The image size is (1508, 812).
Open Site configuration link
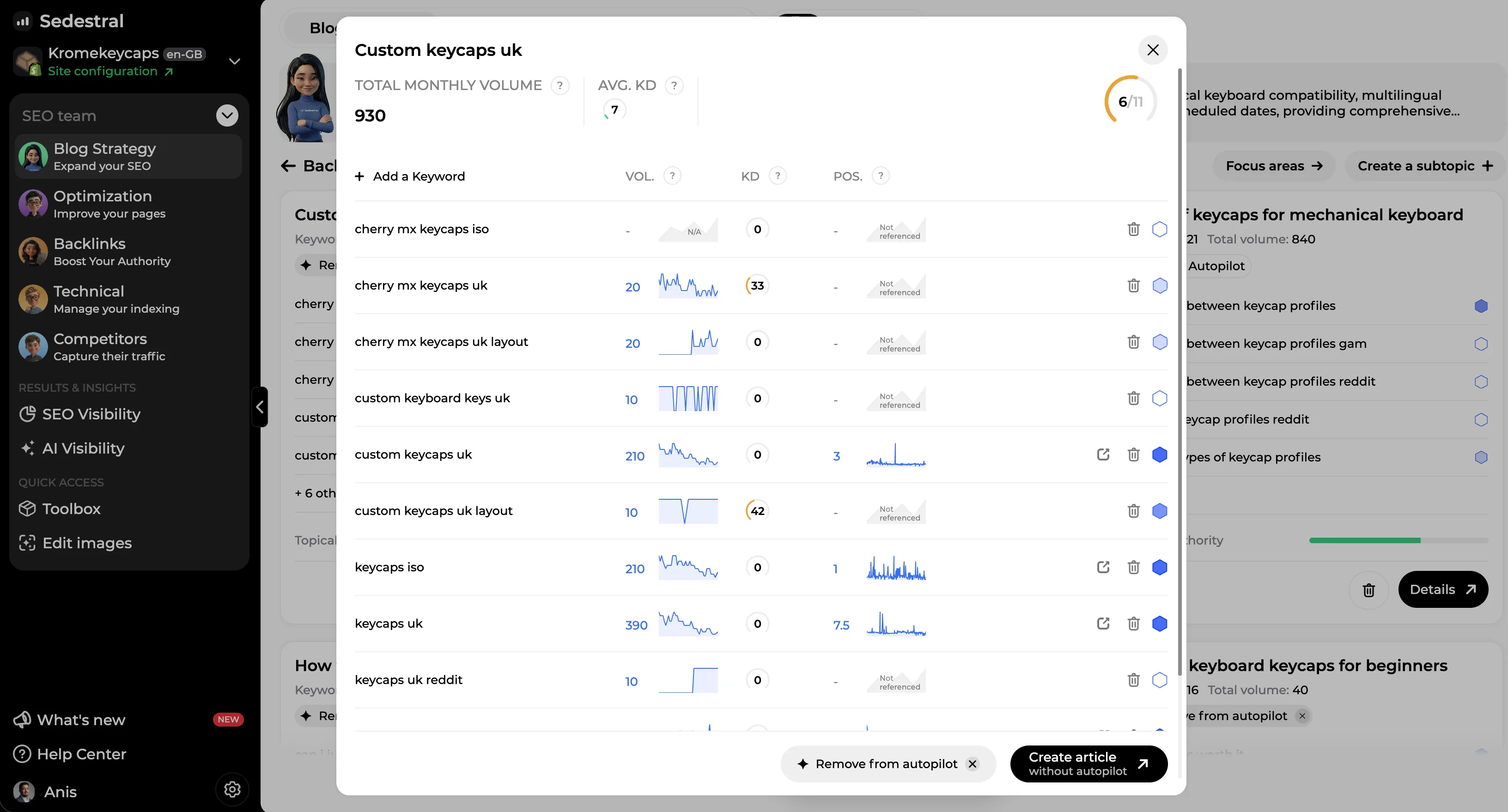pyautogui.click(x=110, y=72)
